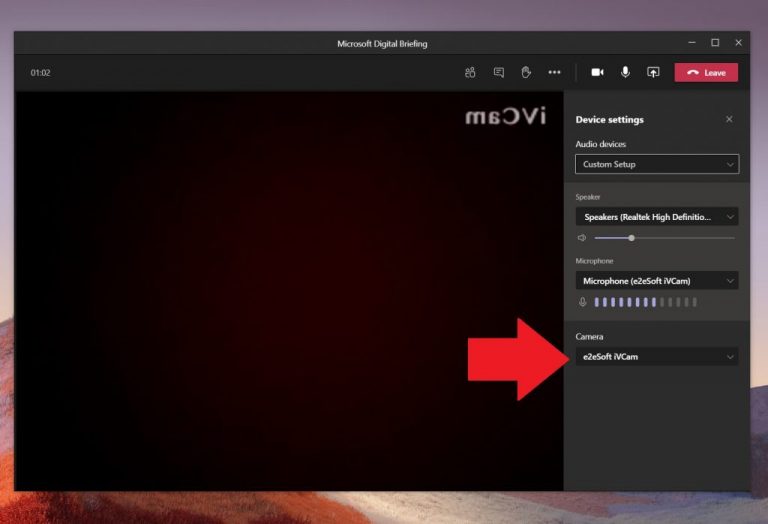Click the speaker volume icon beside slider
This screenshot has height=524, width=768.
(582, 238)
